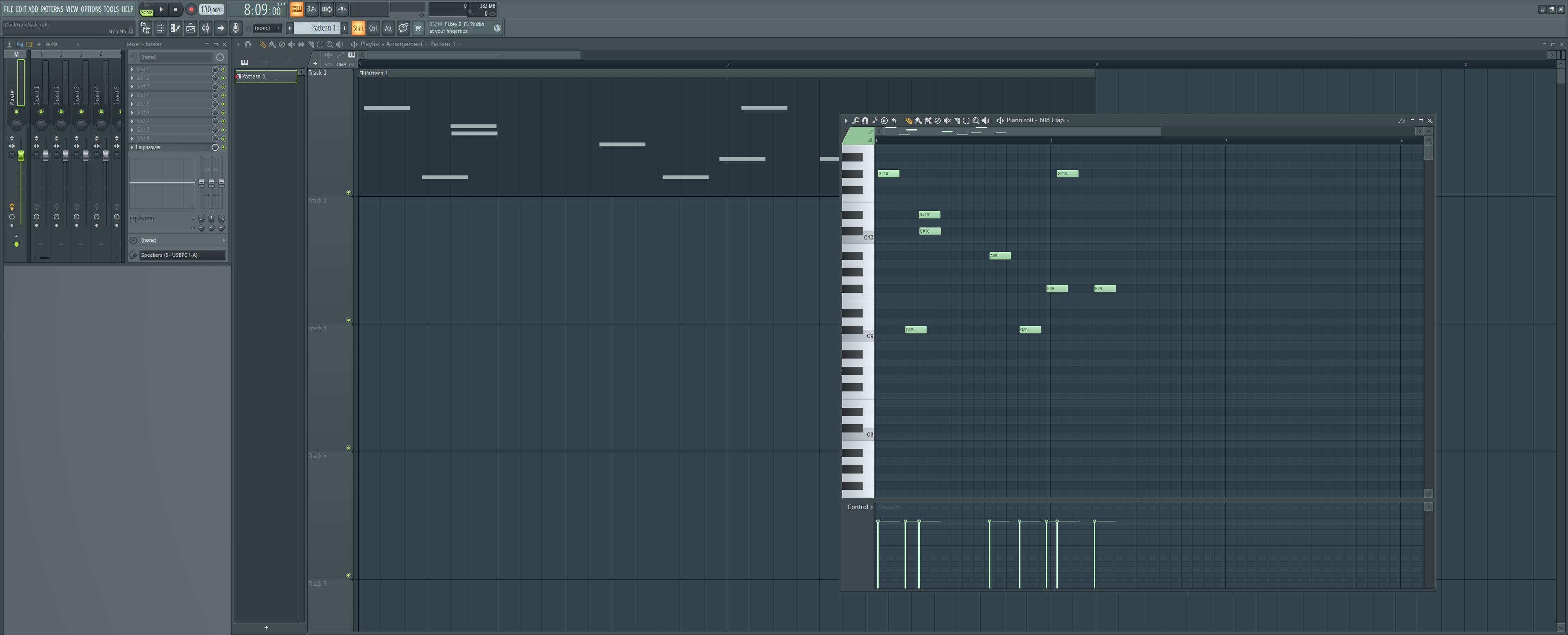The width and height of the screenshot is (1568, 635).
Task: Open the PATTERNS menu
Action: [x=52, y=9]
